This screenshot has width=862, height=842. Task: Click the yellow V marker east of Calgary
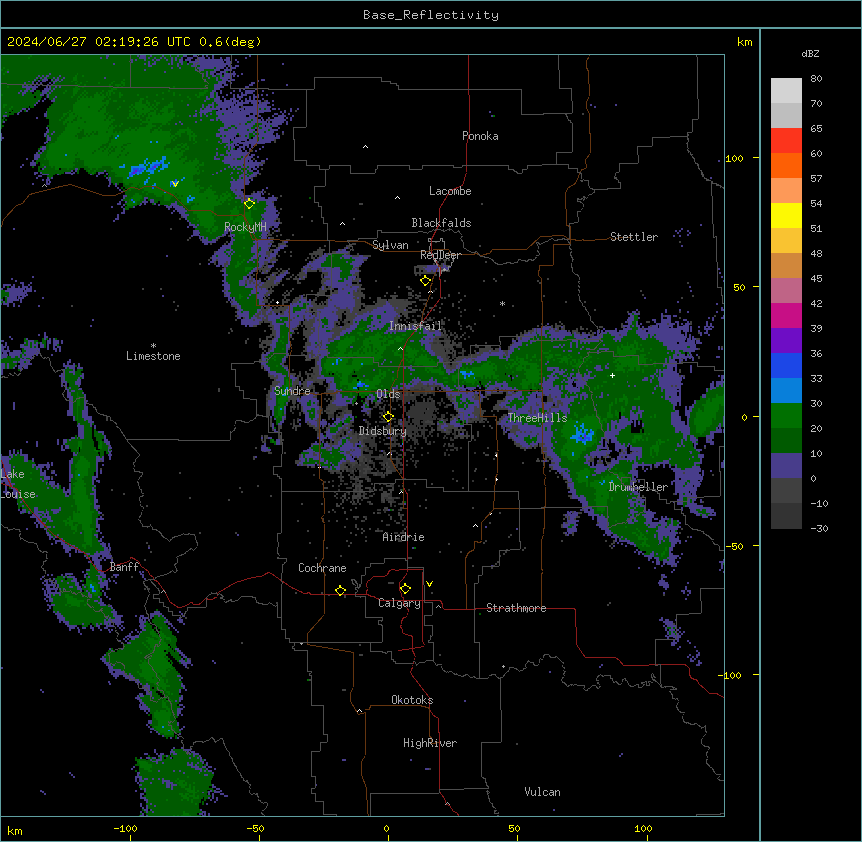[429, 584]
